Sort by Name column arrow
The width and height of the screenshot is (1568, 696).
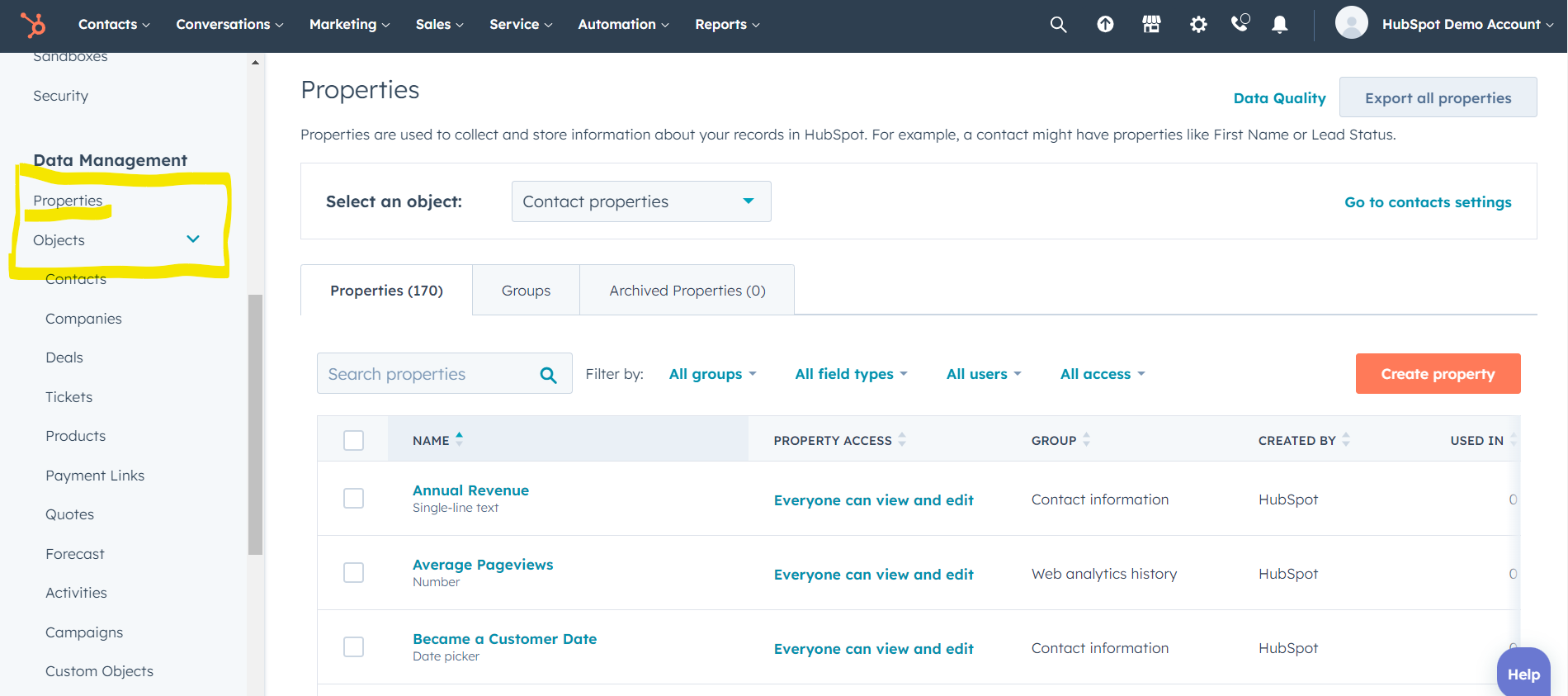(460, 439)
